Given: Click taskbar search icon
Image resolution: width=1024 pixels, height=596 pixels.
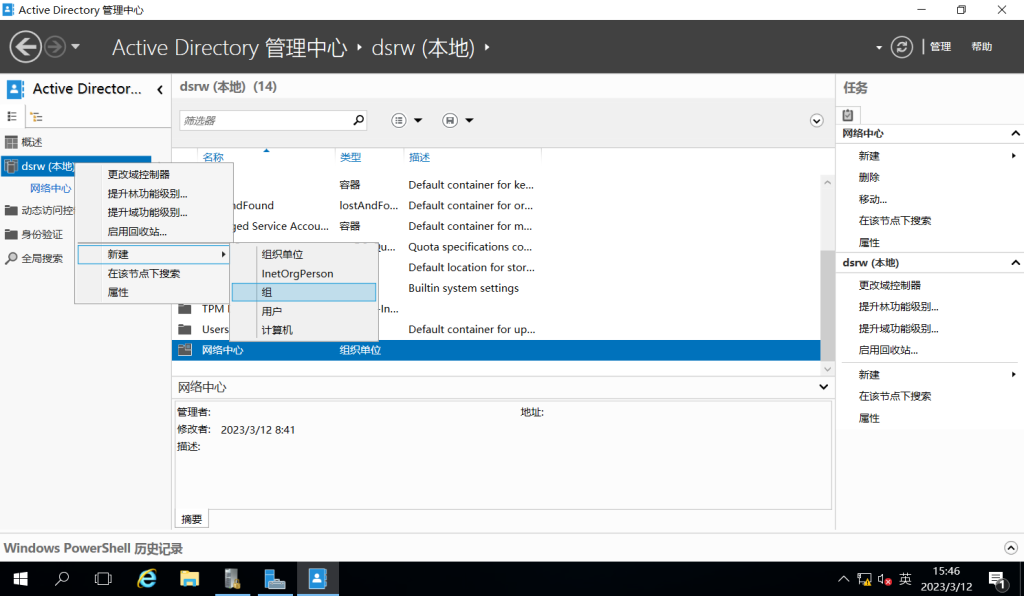Looking at the screenshot, I should [x=62, y=579].
